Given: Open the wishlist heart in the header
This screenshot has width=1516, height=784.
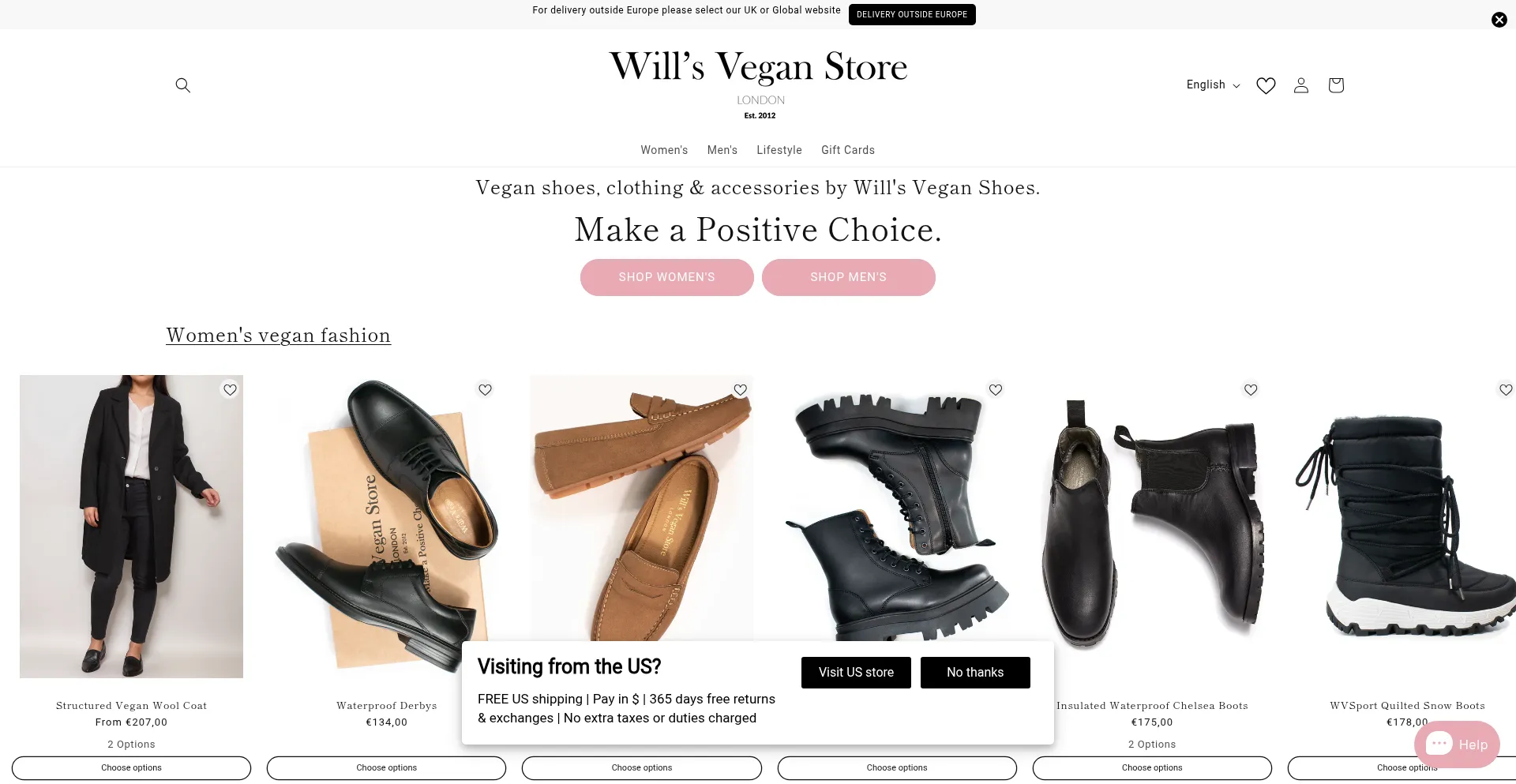Looking at the screenshot, I should [1266, 85].
